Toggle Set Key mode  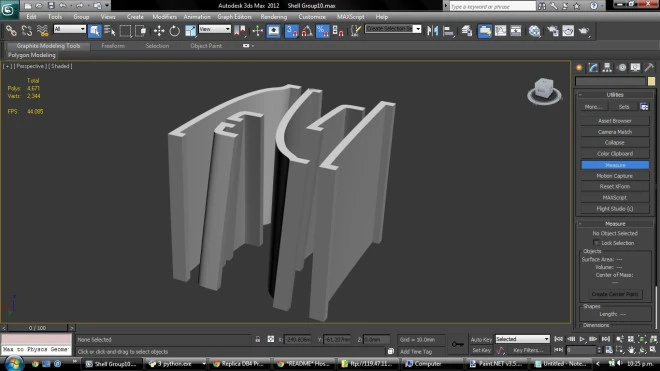pyautogui.click(x=481, y=350)
